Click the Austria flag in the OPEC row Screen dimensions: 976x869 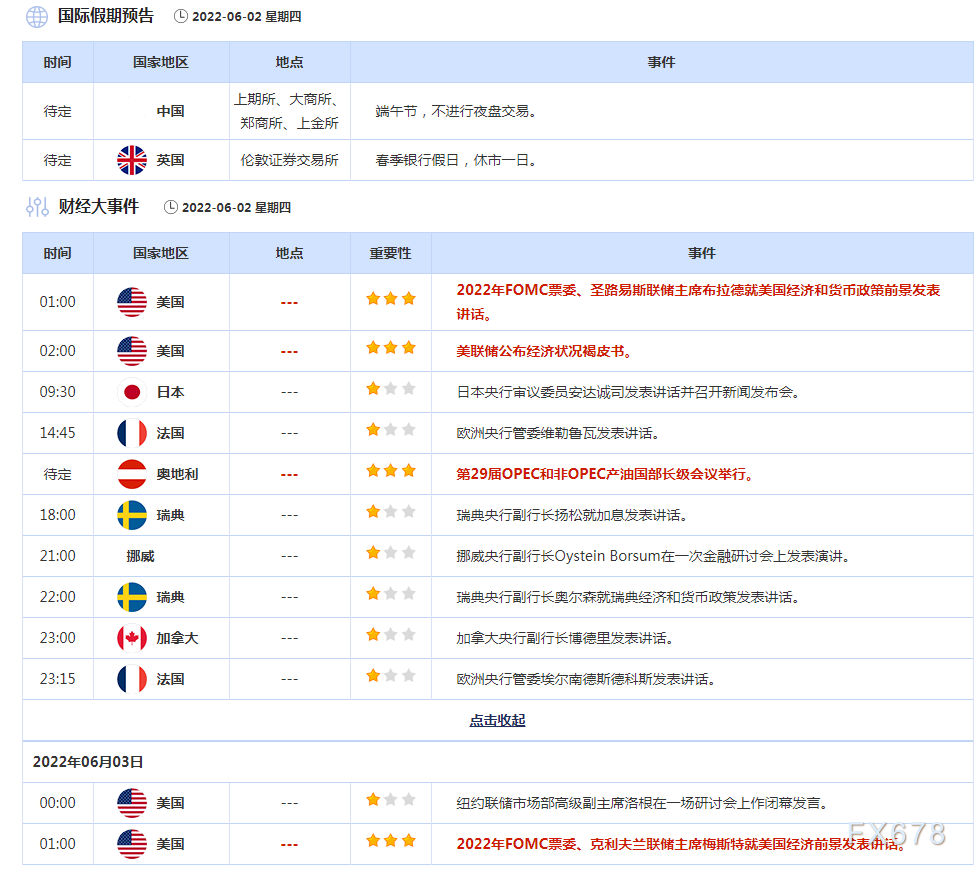point(132,474)
